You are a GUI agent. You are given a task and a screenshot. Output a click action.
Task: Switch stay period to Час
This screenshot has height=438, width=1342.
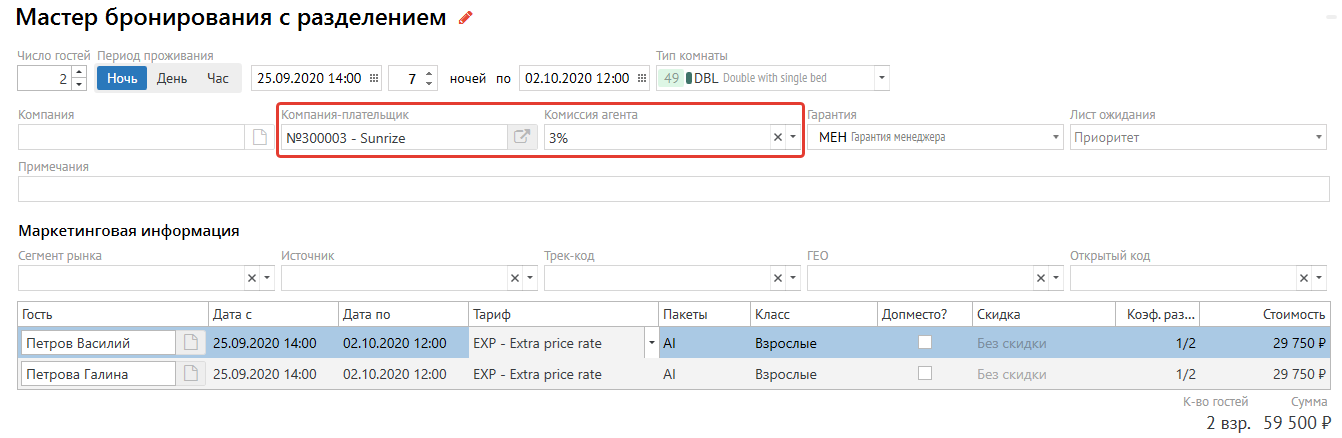(x=218, y=78)
